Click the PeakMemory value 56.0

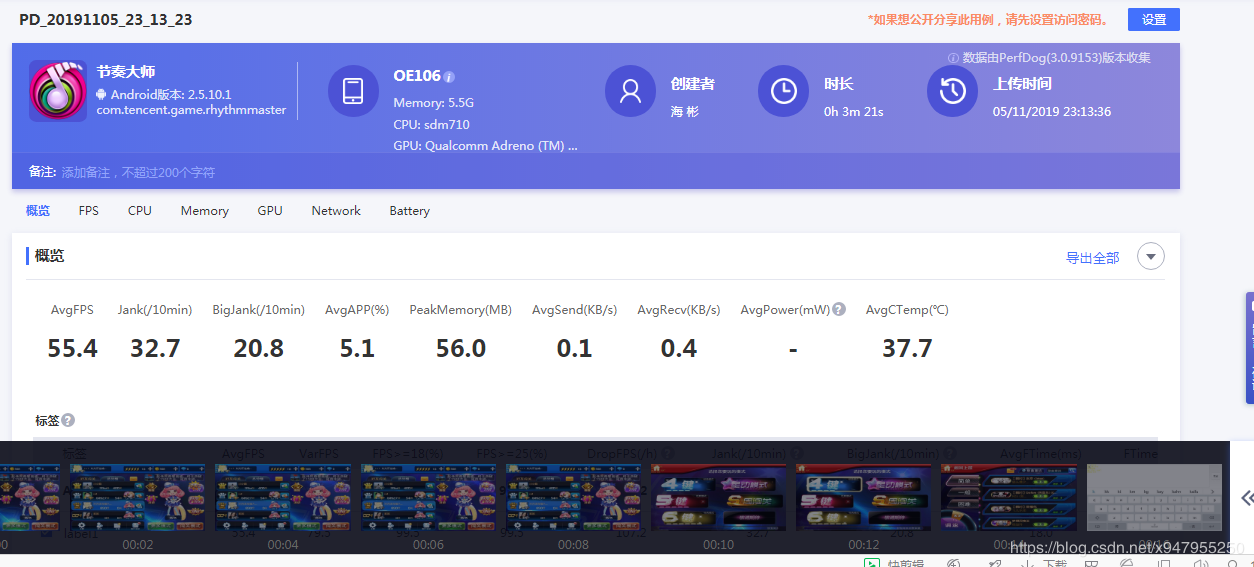(x=461, y=348)
